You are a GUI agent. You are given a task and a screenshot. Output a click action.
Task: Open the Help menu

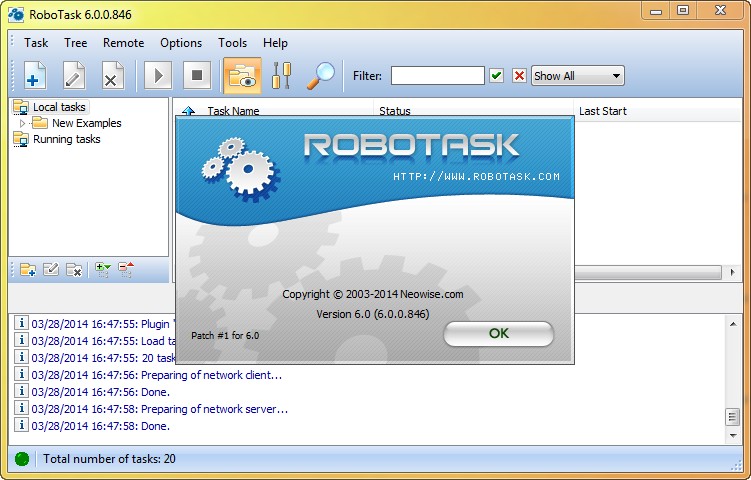click(275, 43)
